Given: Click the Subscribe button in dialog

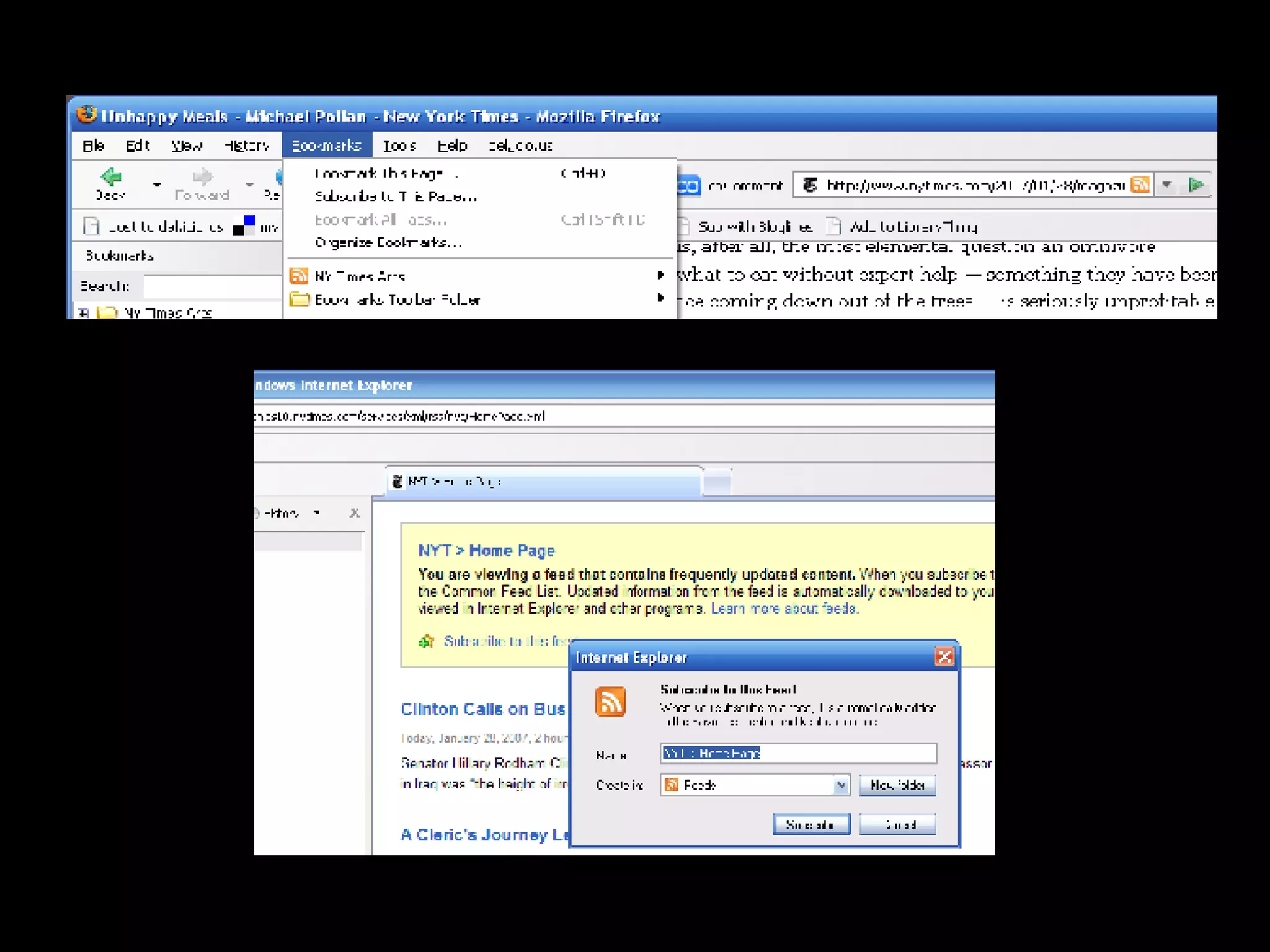Looking at the screenshot, I should [x=811, y=824].
